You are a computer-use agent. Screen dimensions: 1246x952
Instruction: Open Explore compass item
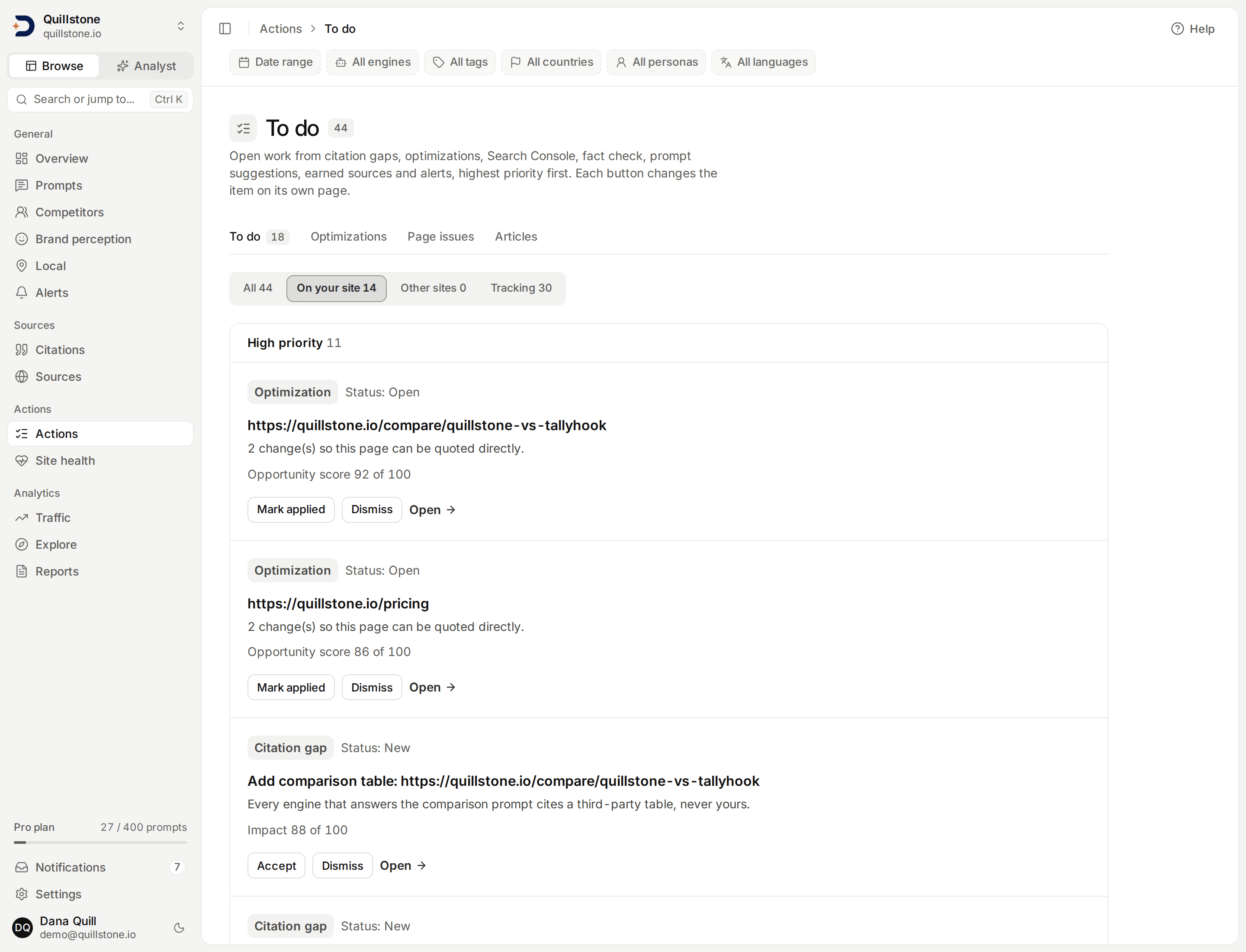(100, 544)
